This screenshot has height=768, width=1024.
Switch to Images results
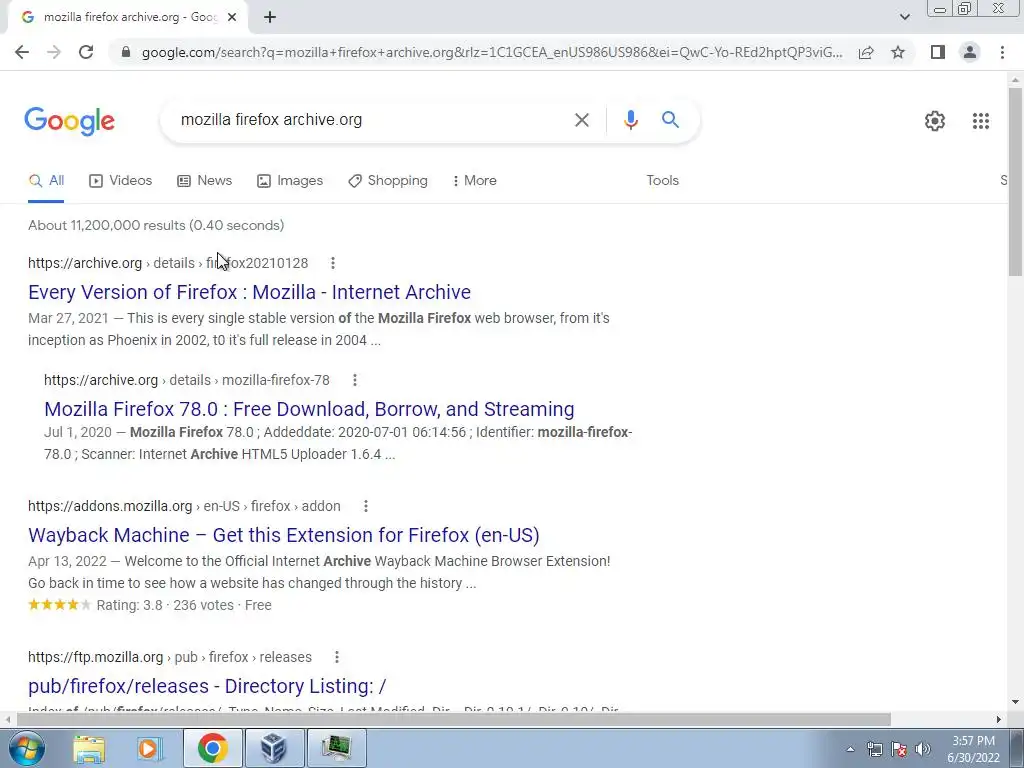click(x=290, y=181)
